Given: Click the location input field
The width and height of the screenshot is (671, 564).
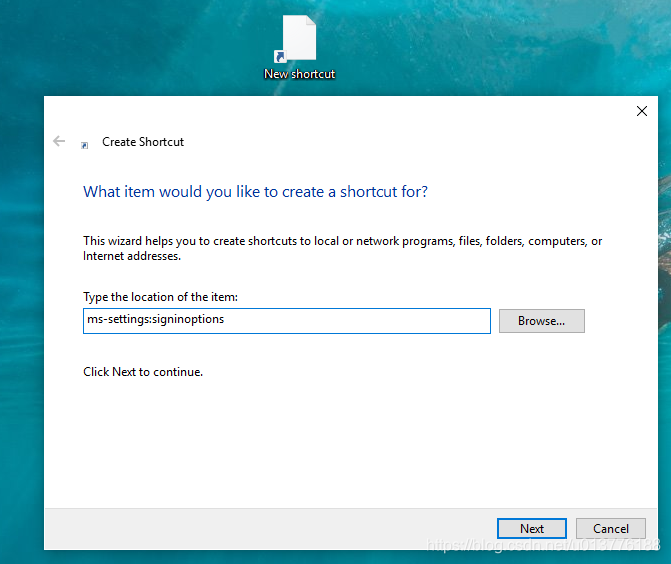Looking at the screenshot, I should pos(287,321).
